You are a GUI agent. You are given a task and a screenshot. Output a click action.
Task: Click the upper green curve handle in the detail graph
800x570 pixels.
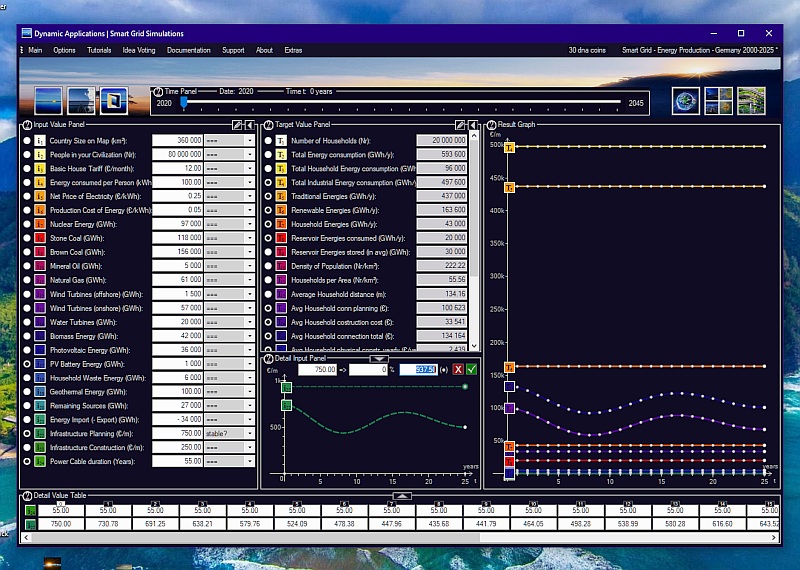point(286,387)
